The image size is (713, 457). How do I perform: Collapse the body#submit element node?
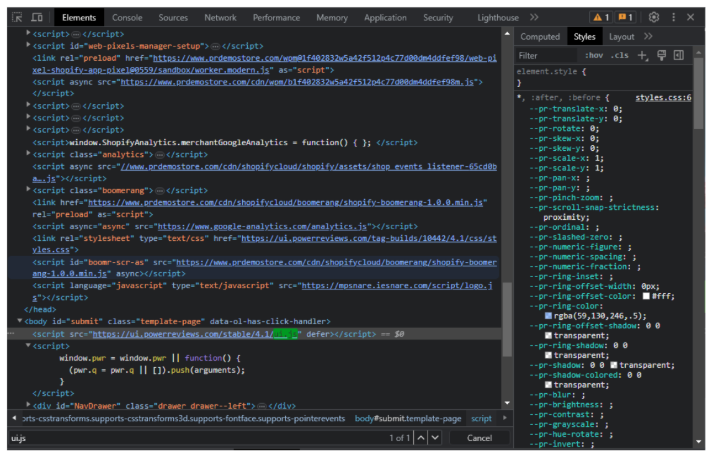(x=20, y=321)
